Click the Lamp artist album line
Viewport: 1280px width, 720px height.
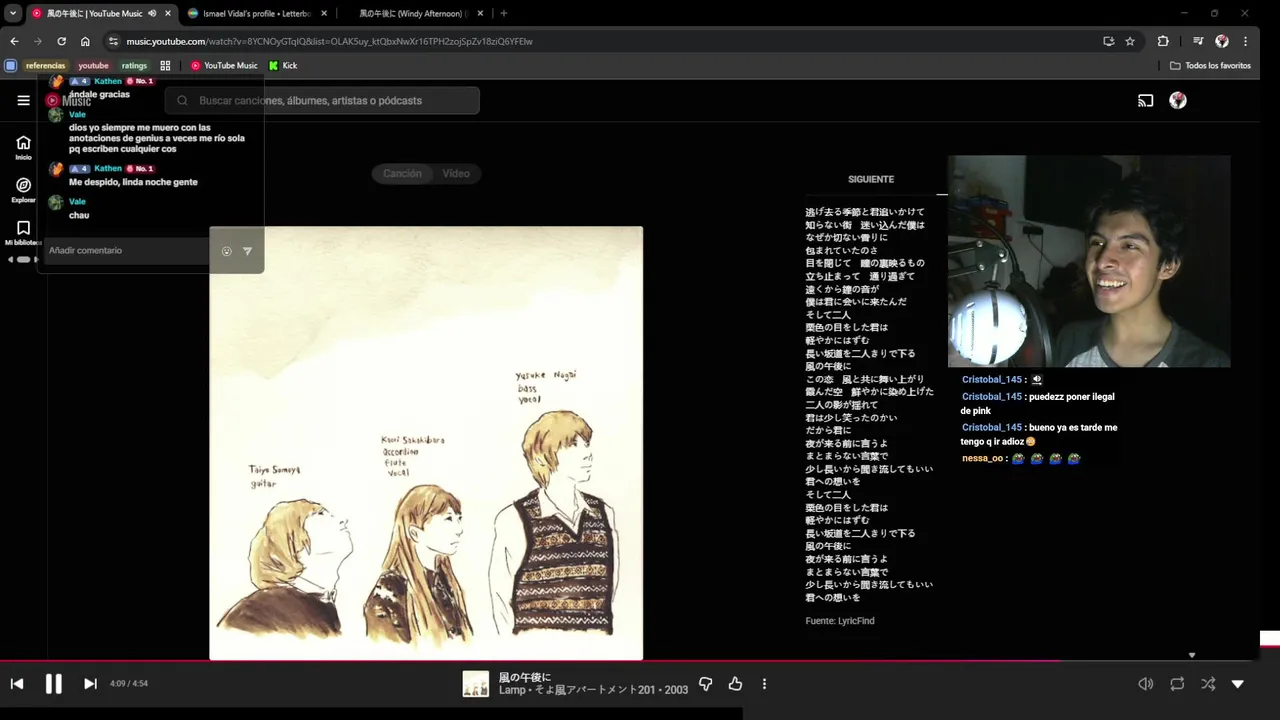coord(593,690)
